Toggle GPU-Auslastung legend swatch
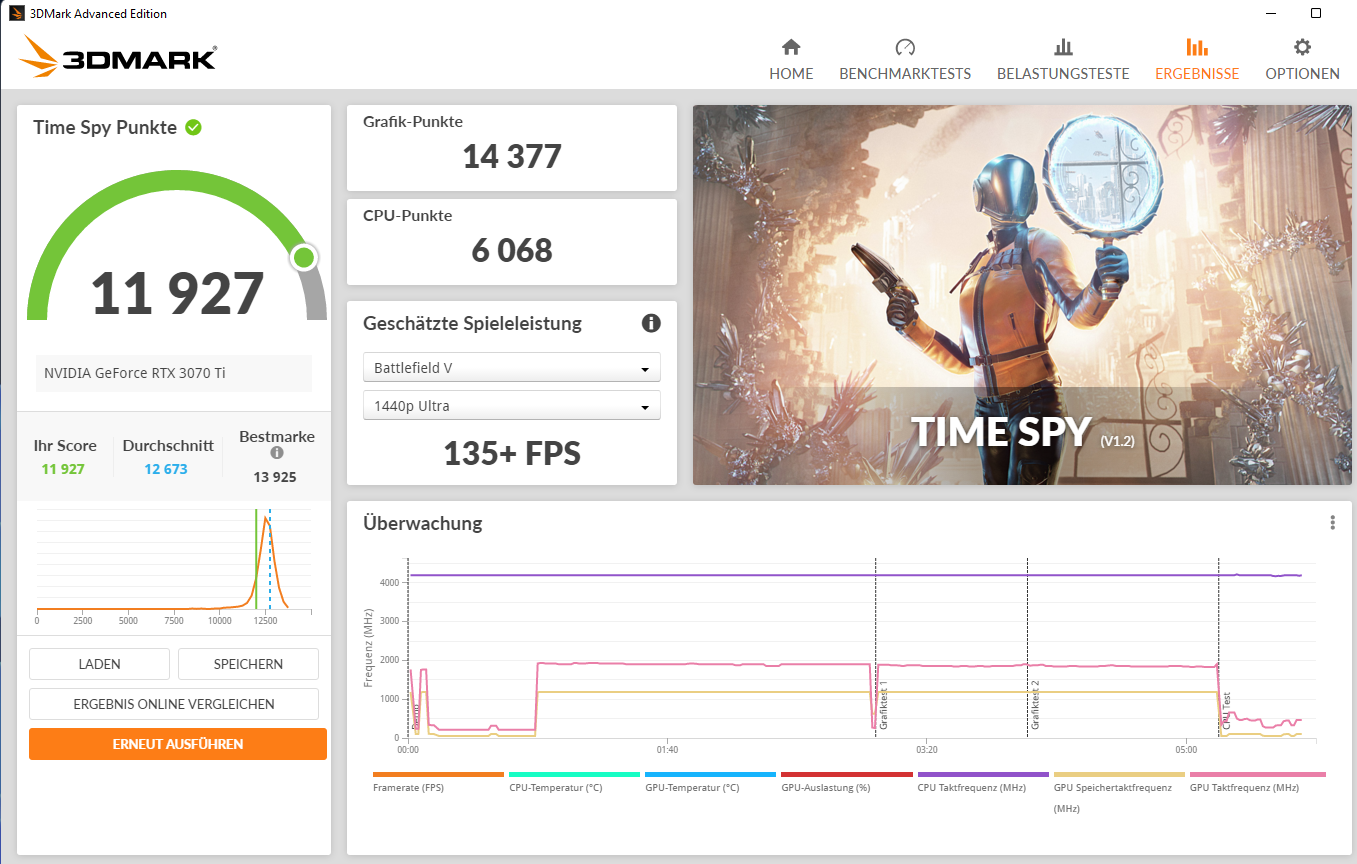 pos(847,774)
